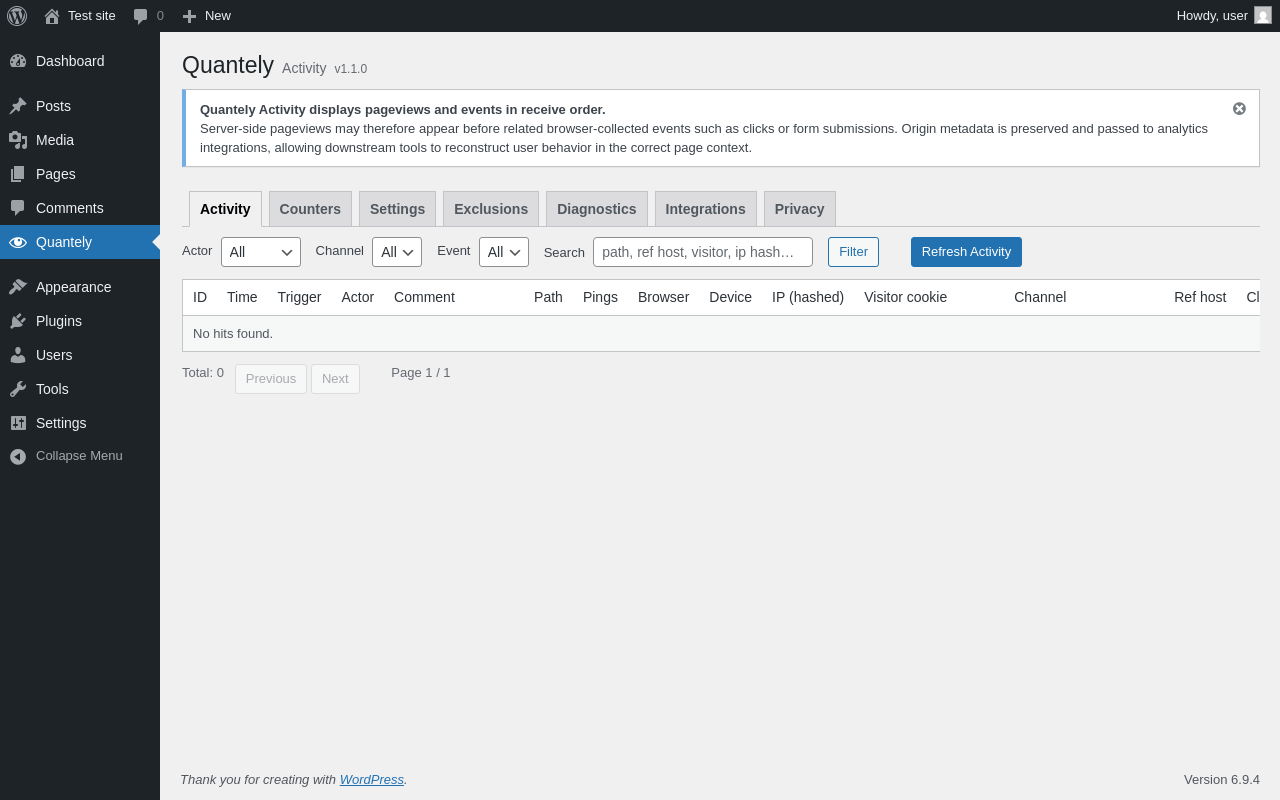Open Users in the sidebar menu
This screenshot has height=800, width=1280.
[x=80, y=355]
